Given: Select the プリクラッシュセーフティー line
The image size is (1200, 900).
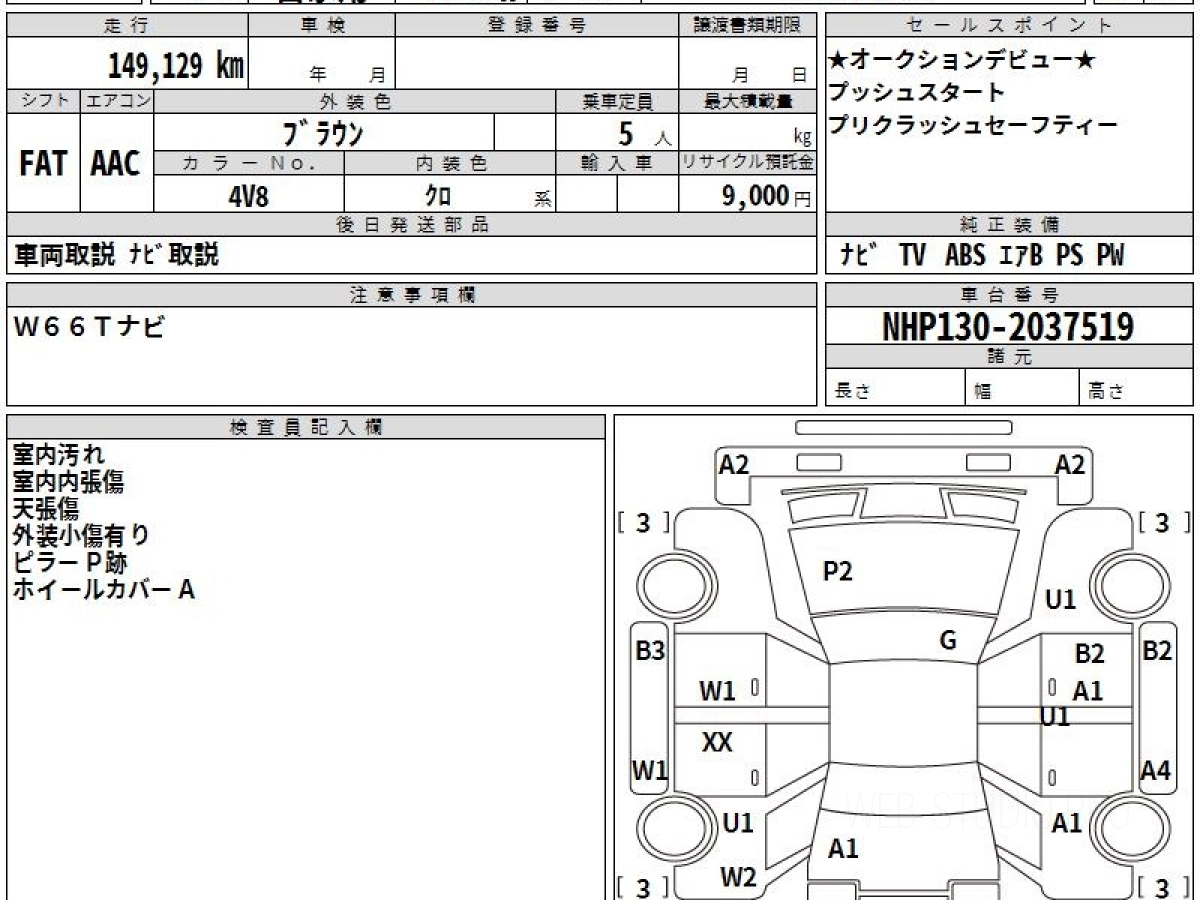Looking at the screenshot, I should tap(973, 126).
